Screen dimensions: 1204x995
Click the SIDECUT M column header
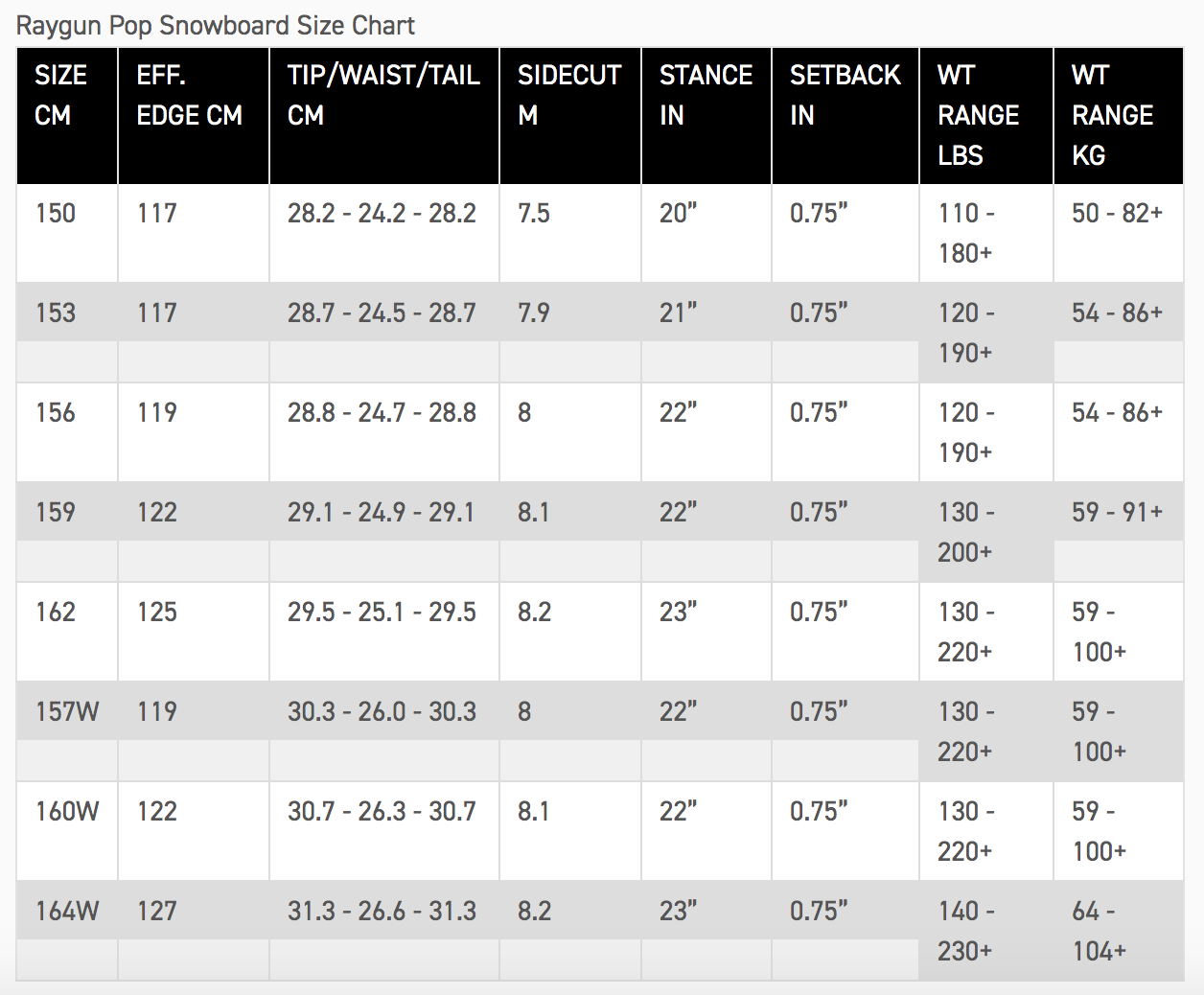point(568,95)
